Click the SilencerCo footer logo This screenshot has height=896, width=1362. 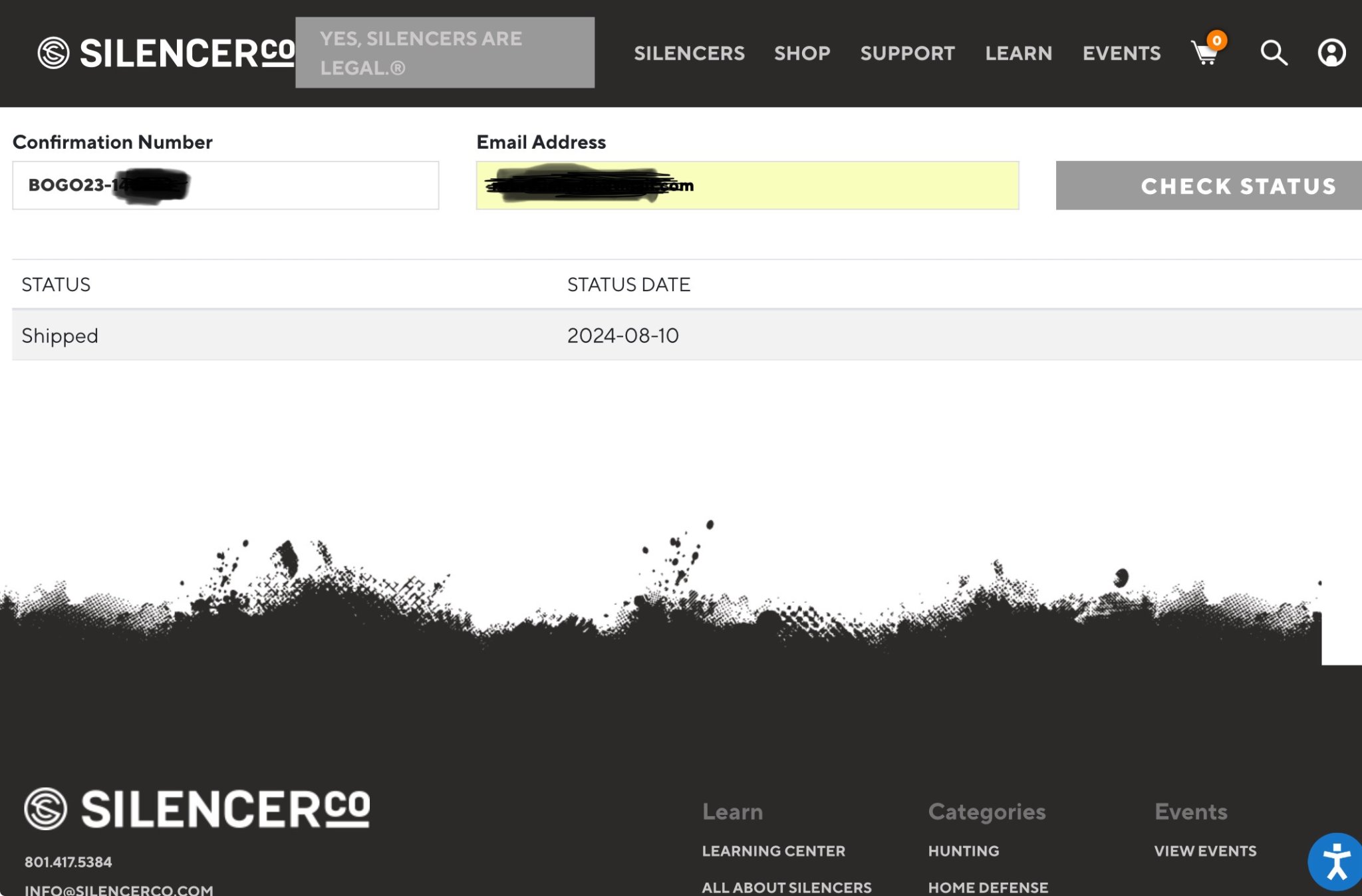[197, 809]
